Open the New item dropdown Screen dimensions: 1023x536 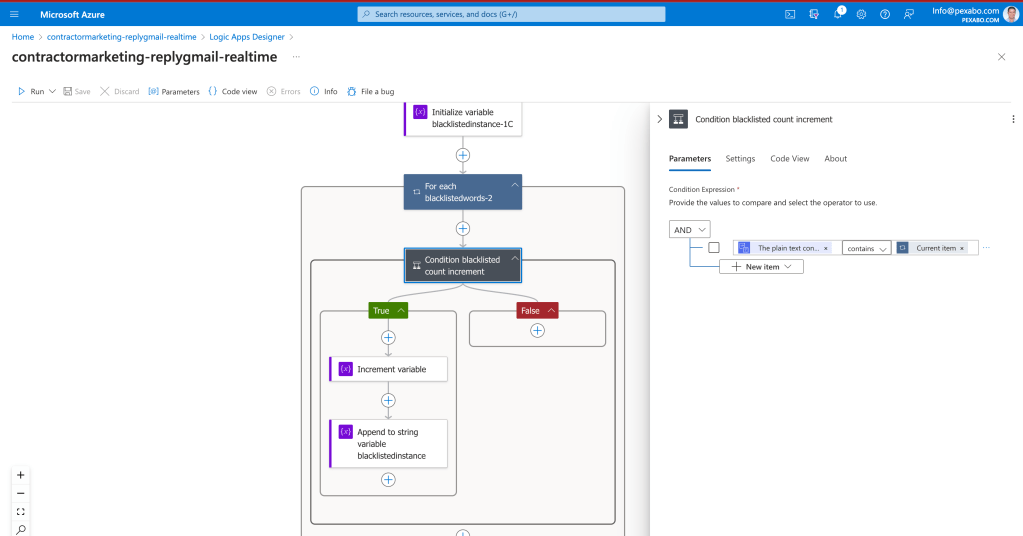pyautogui.click(x=761, y=267)
